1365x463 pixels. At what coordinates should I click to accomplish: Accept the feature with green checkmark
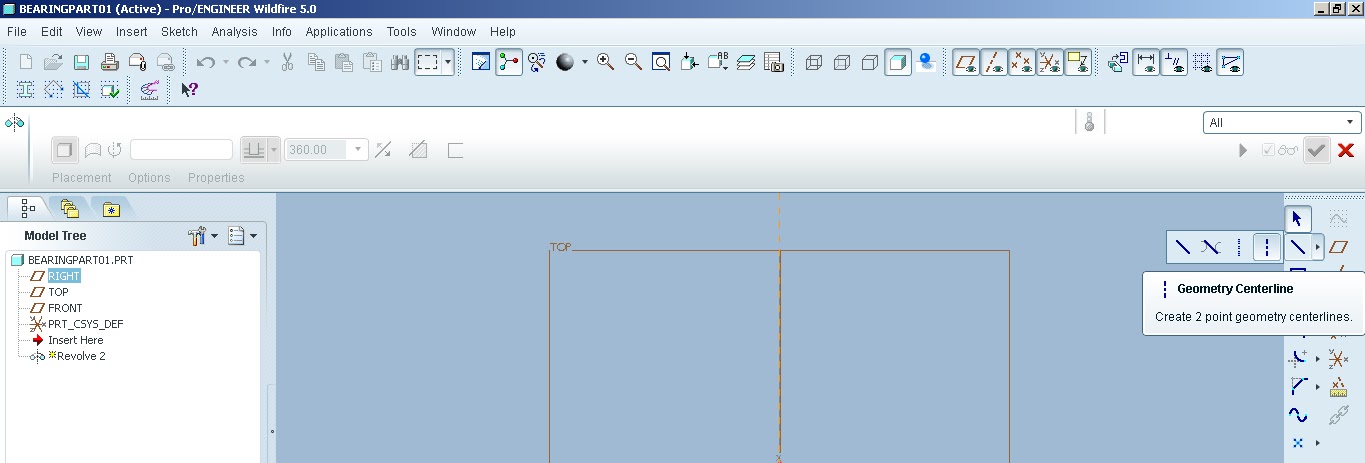click(x=1317, y=150)
